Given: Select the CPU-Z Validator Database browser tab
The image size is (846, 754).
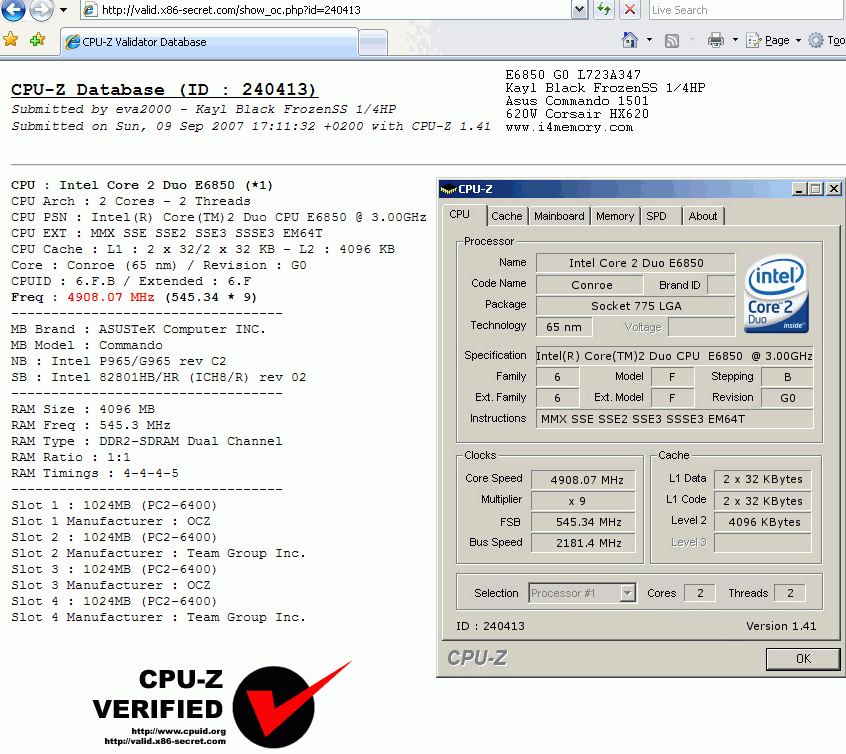Looking at the screenshot, I should point(209,42).
